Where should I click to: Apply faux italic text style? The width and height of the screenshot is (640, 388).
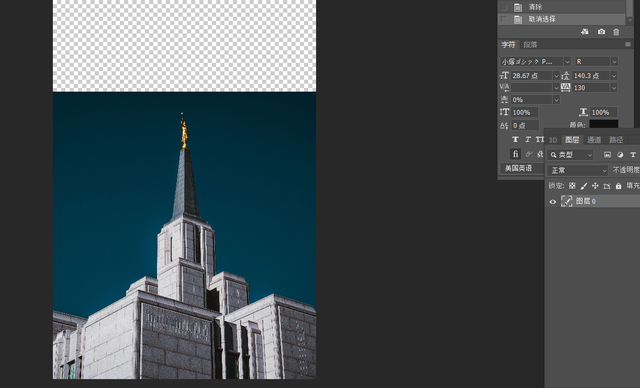(528, 140)
